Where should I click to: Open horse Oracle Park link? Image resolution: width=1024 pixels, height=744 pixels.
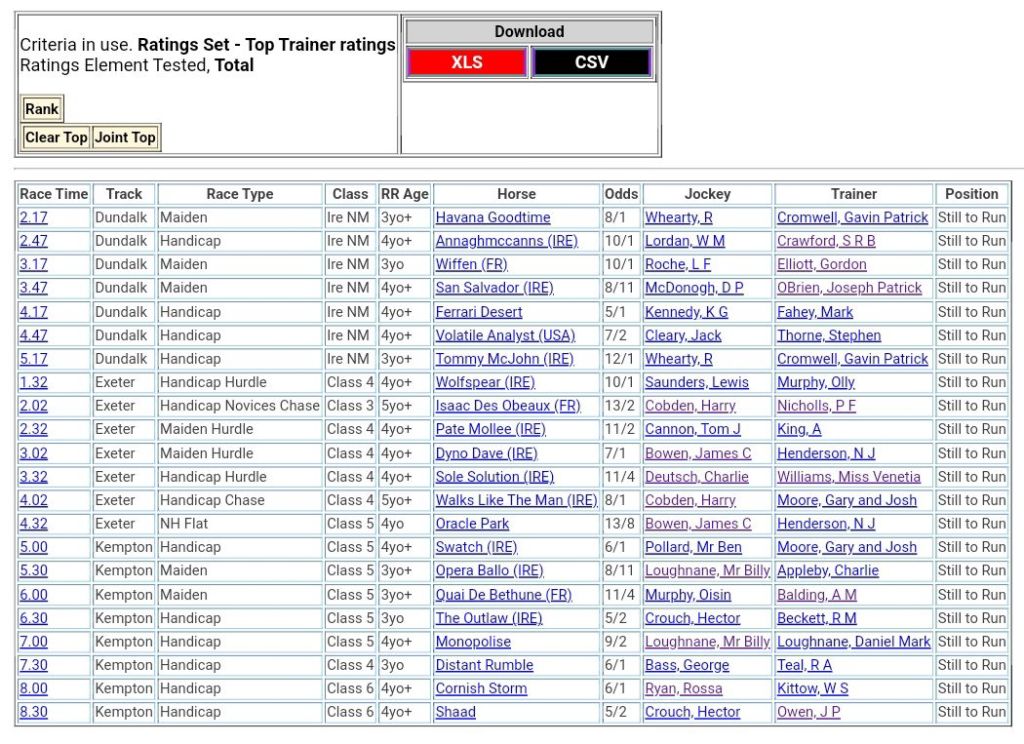tap(472, 524)
